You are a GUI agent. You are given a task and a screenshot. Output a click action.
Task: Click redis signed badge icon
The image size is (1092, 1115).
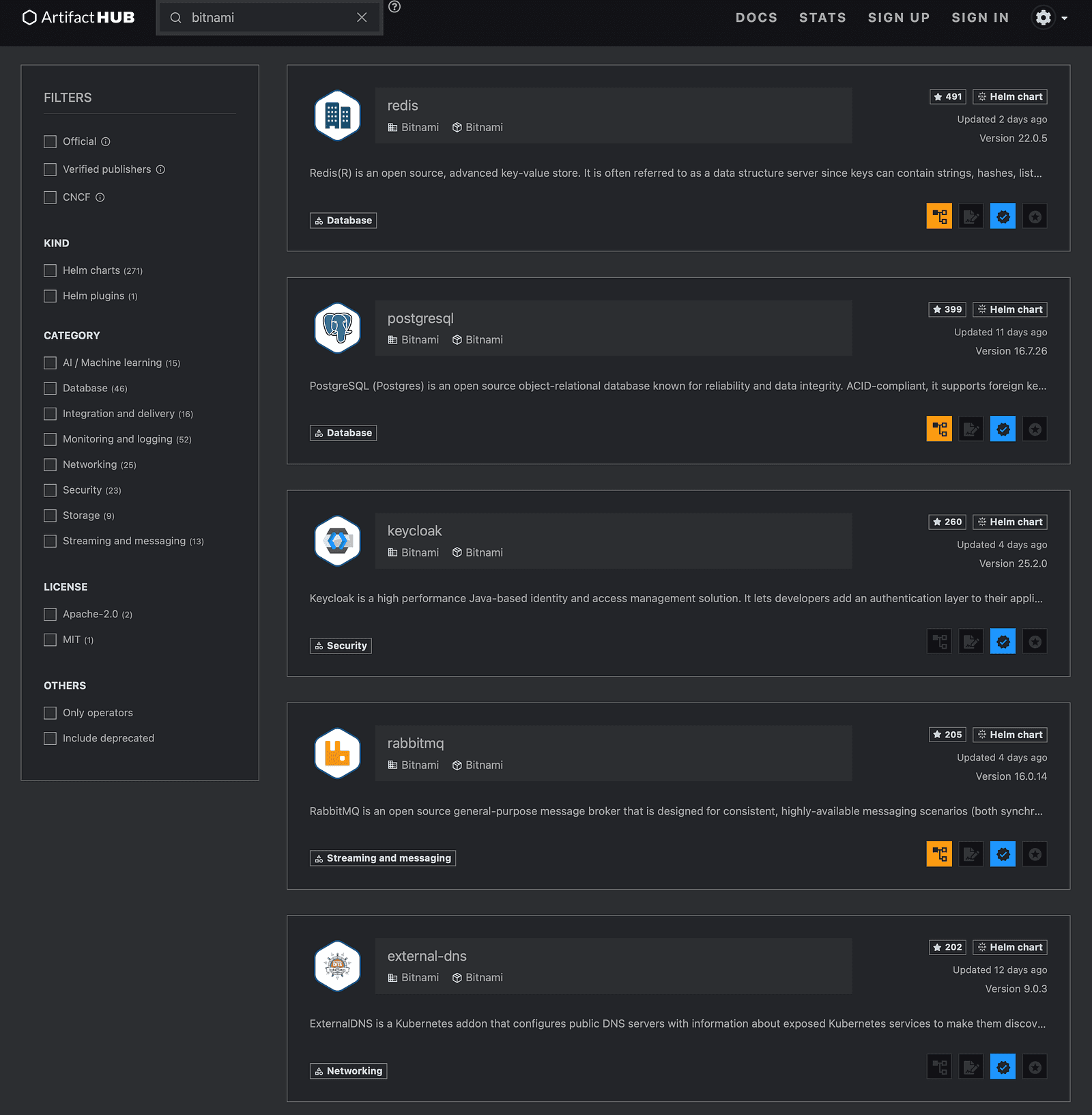click(971, 216)
